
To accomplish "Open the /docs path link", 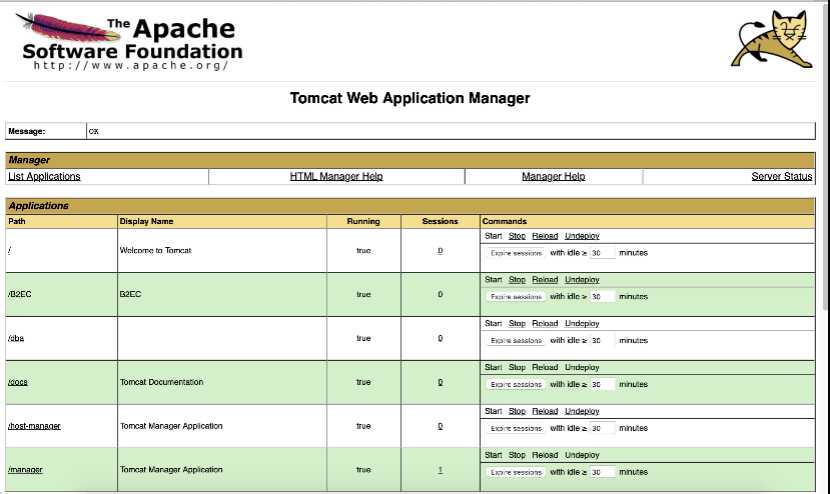I will pos(17,382).
